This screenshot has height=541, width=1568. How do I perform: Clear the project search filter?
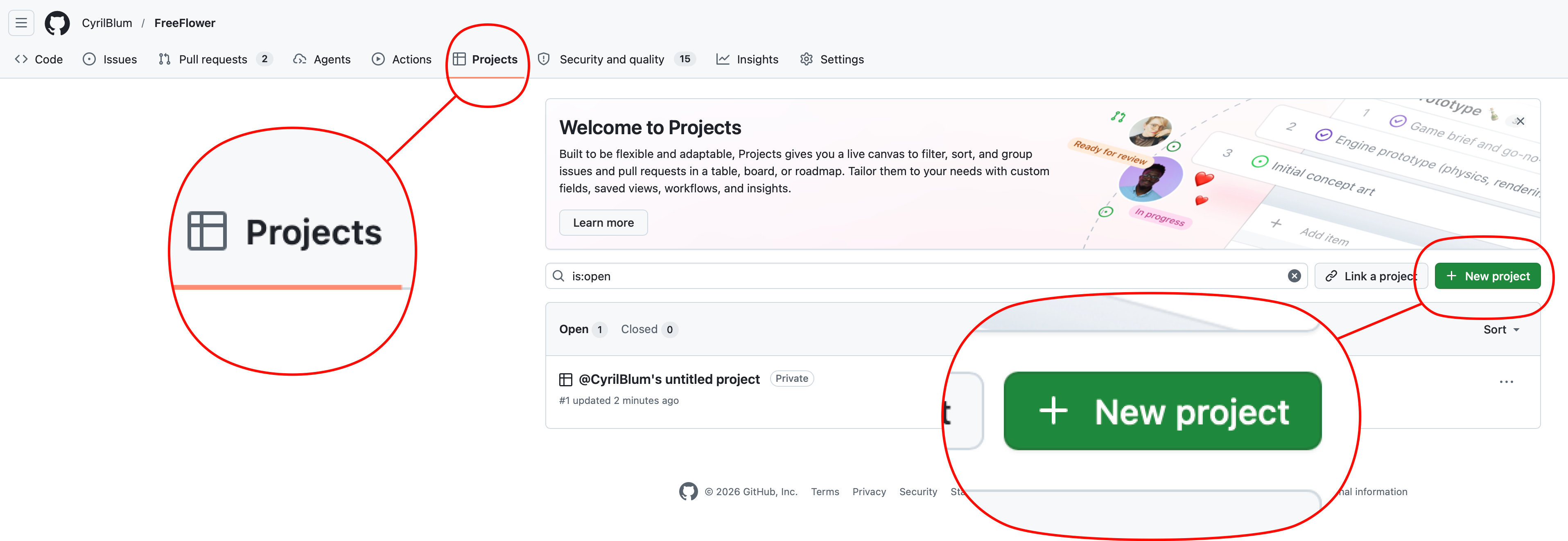point(1294,276)
